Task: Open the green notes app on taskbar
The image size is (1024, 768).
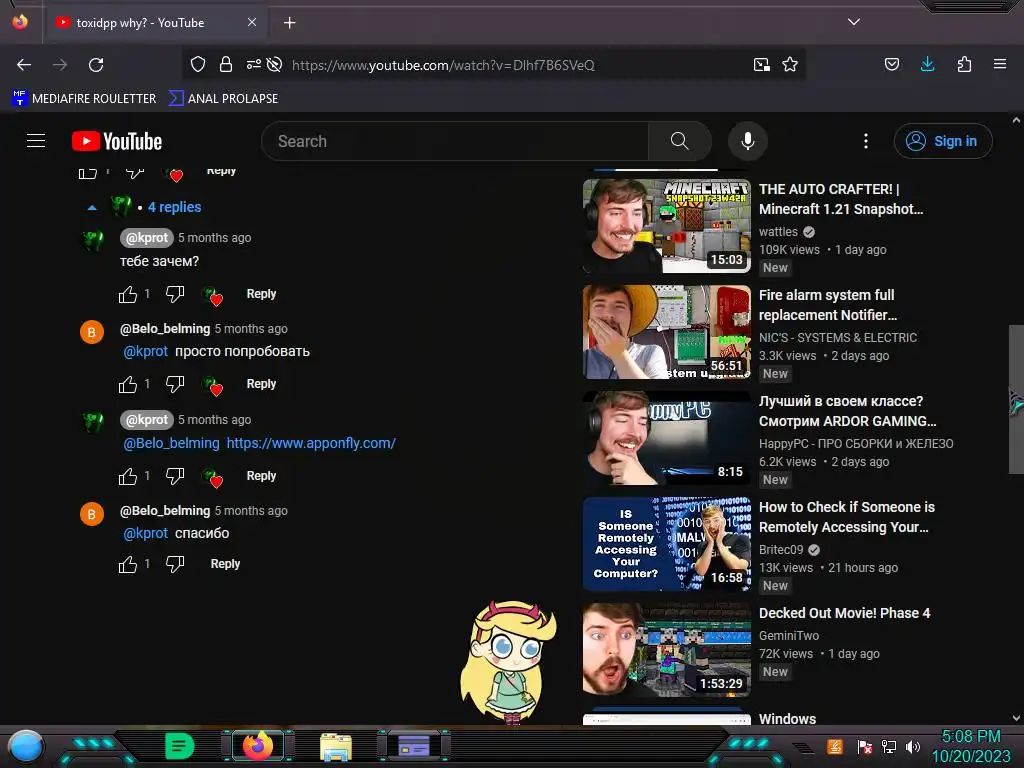Action: 179,746
